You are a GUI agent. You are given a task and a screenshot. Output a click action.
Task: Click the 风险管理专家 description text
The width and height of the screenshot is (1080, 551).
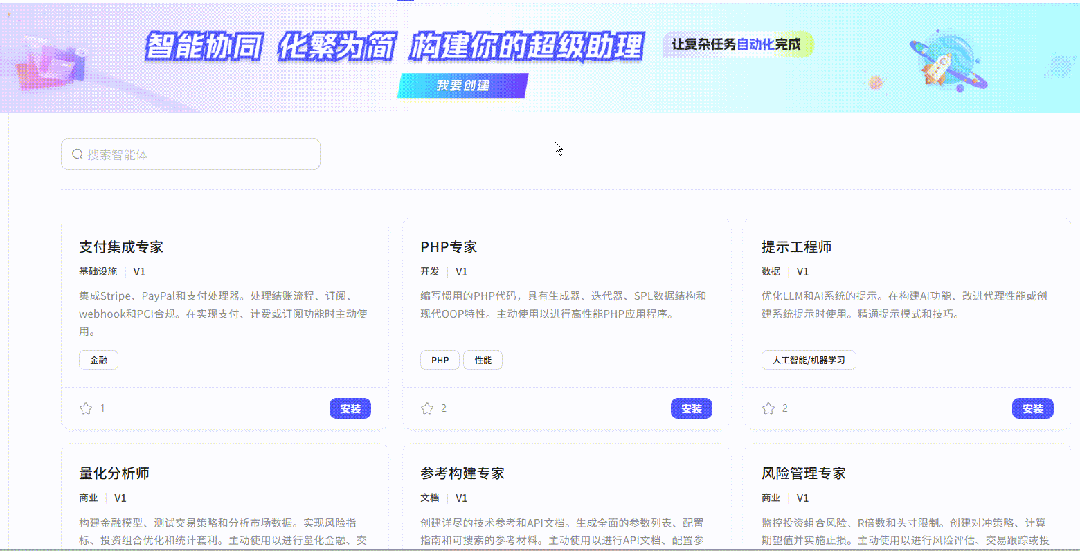pyautogui.click(x=904, y=532)
